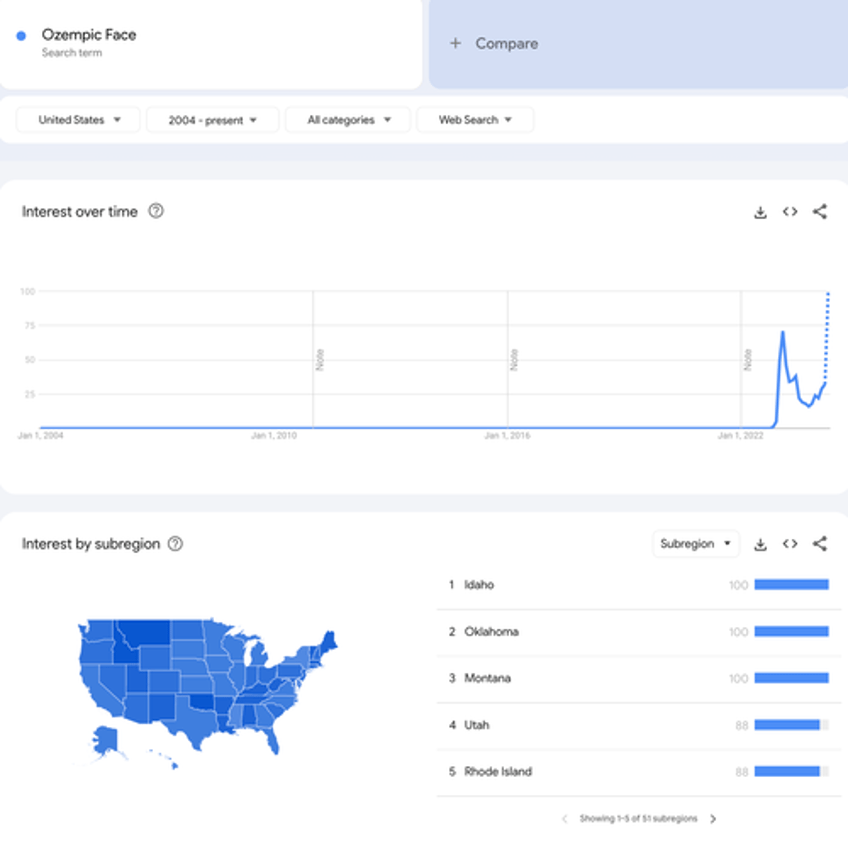Share the Interest over time chart

pos(820,212)
